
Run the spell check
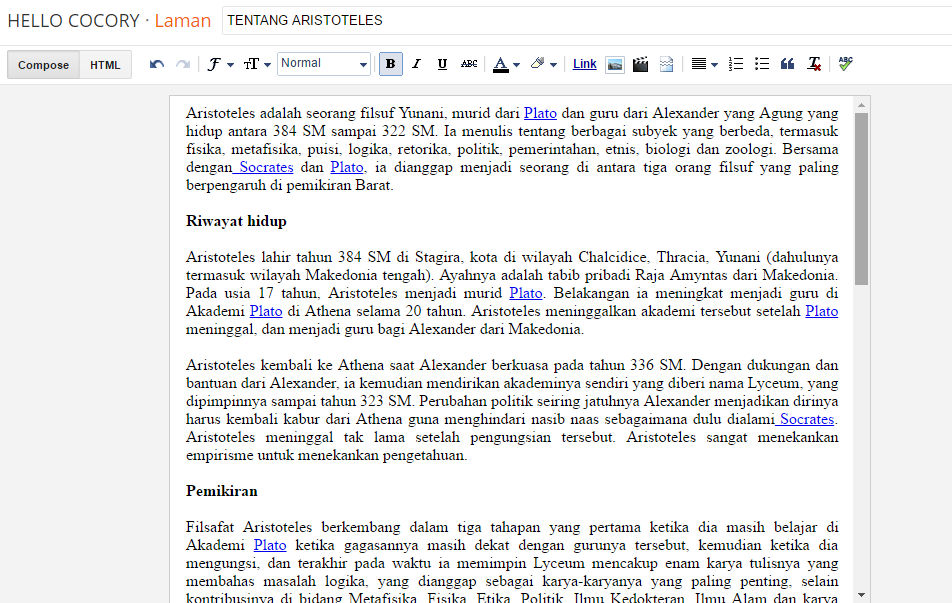tap(845, 64)
